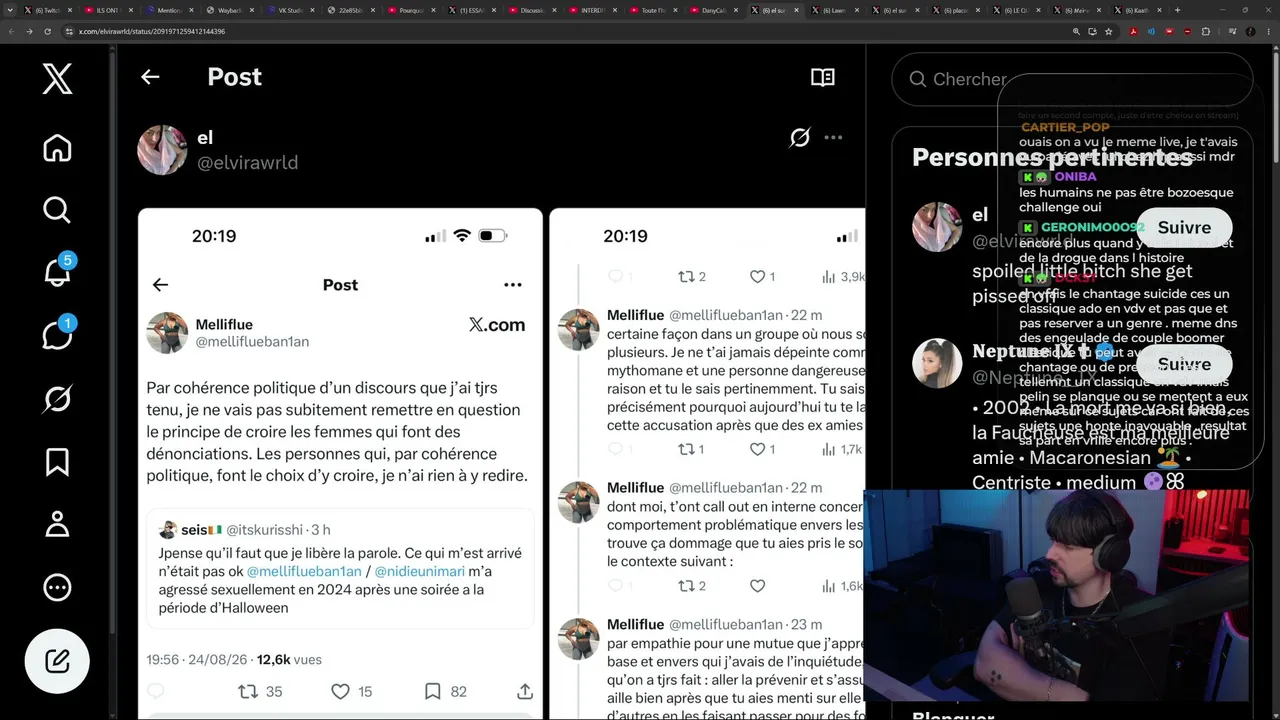Screen dimensions: 1280x720
Task: Switch to the Pourquoi YouTube tab
Action: [410, 10]
